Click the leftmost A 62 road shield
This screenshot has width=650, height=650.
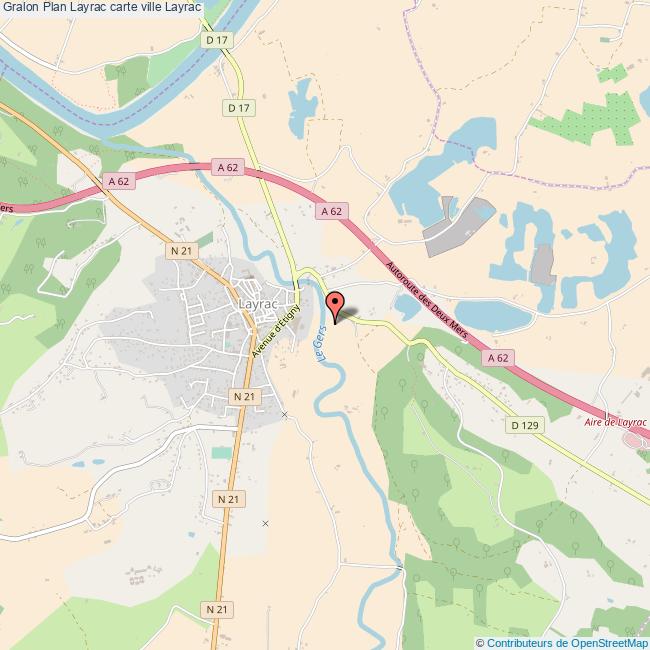pyautogui.click(x=119, y=181)
